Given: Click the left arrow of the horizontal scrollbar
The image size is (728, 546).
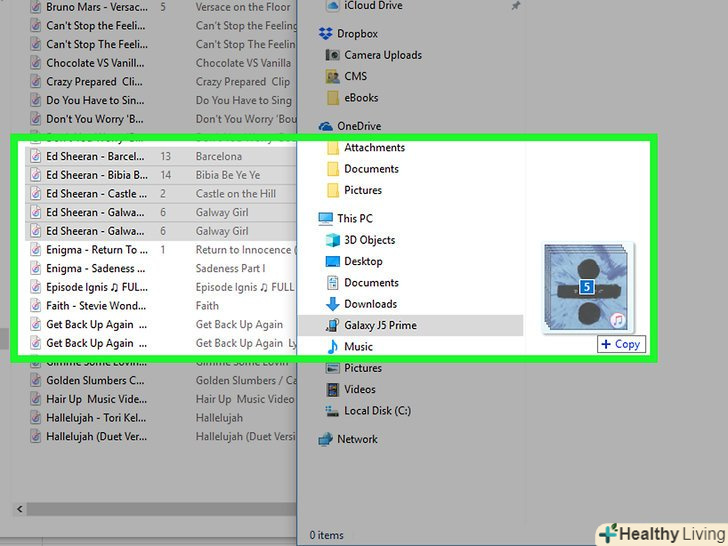Looking at the screenshot, I should 20,509.
